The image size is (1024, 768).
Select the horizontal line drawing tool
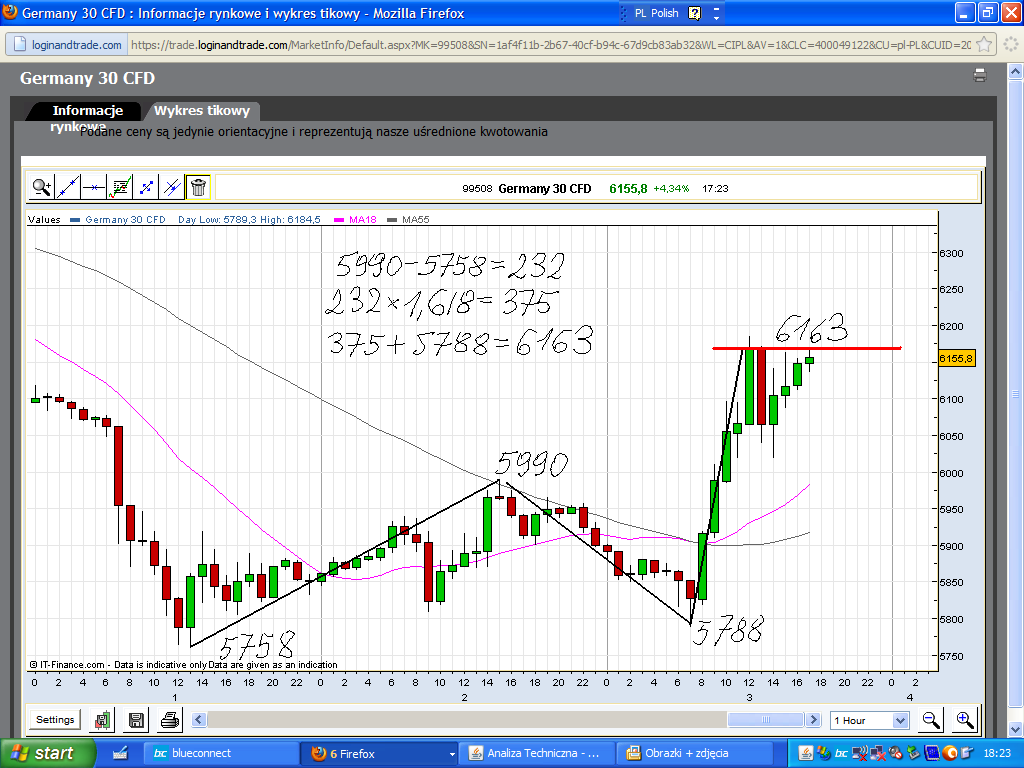pos(94,187)
